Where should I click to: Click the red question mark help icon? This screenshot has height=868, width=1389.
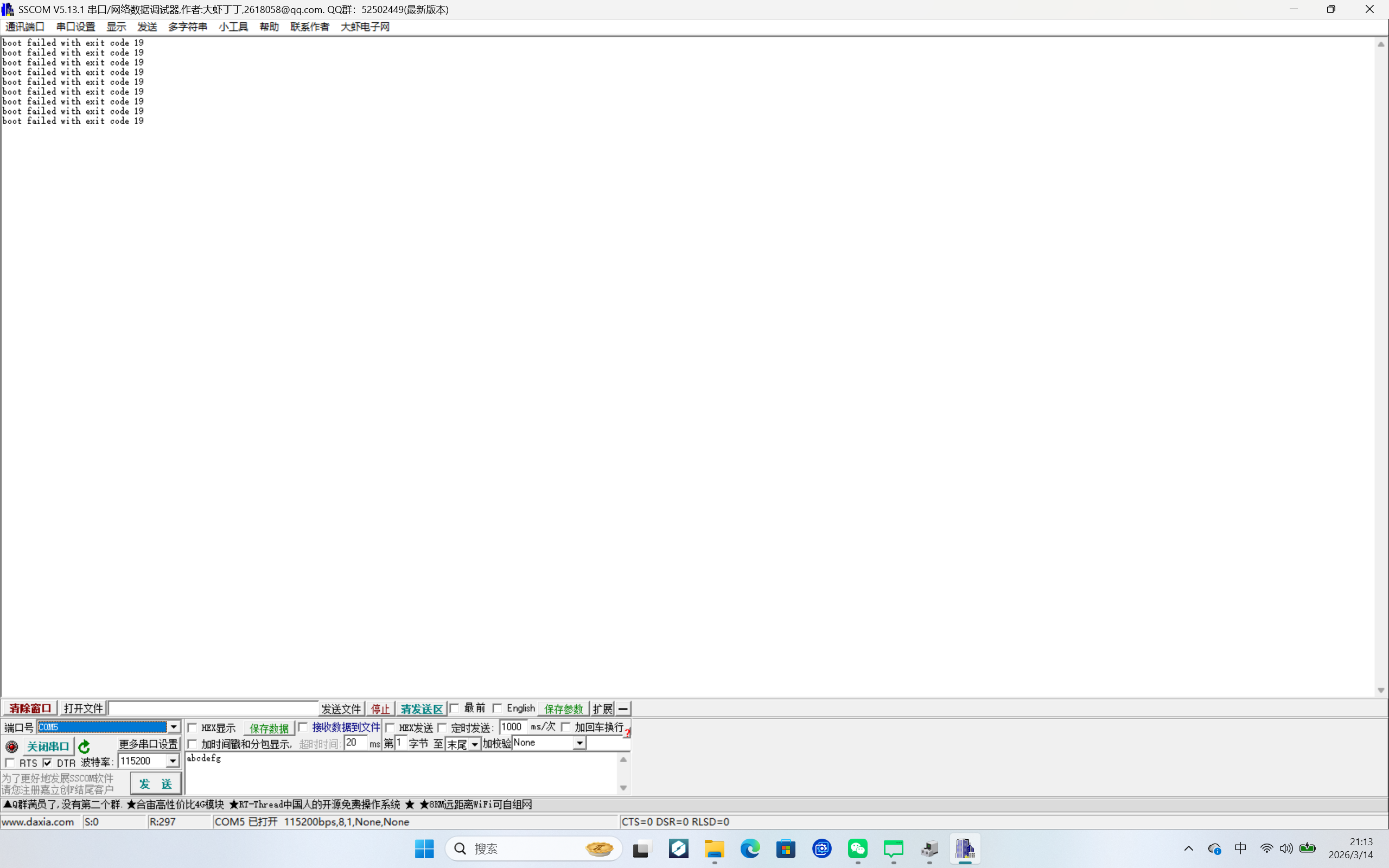click(x=627, y=733)
